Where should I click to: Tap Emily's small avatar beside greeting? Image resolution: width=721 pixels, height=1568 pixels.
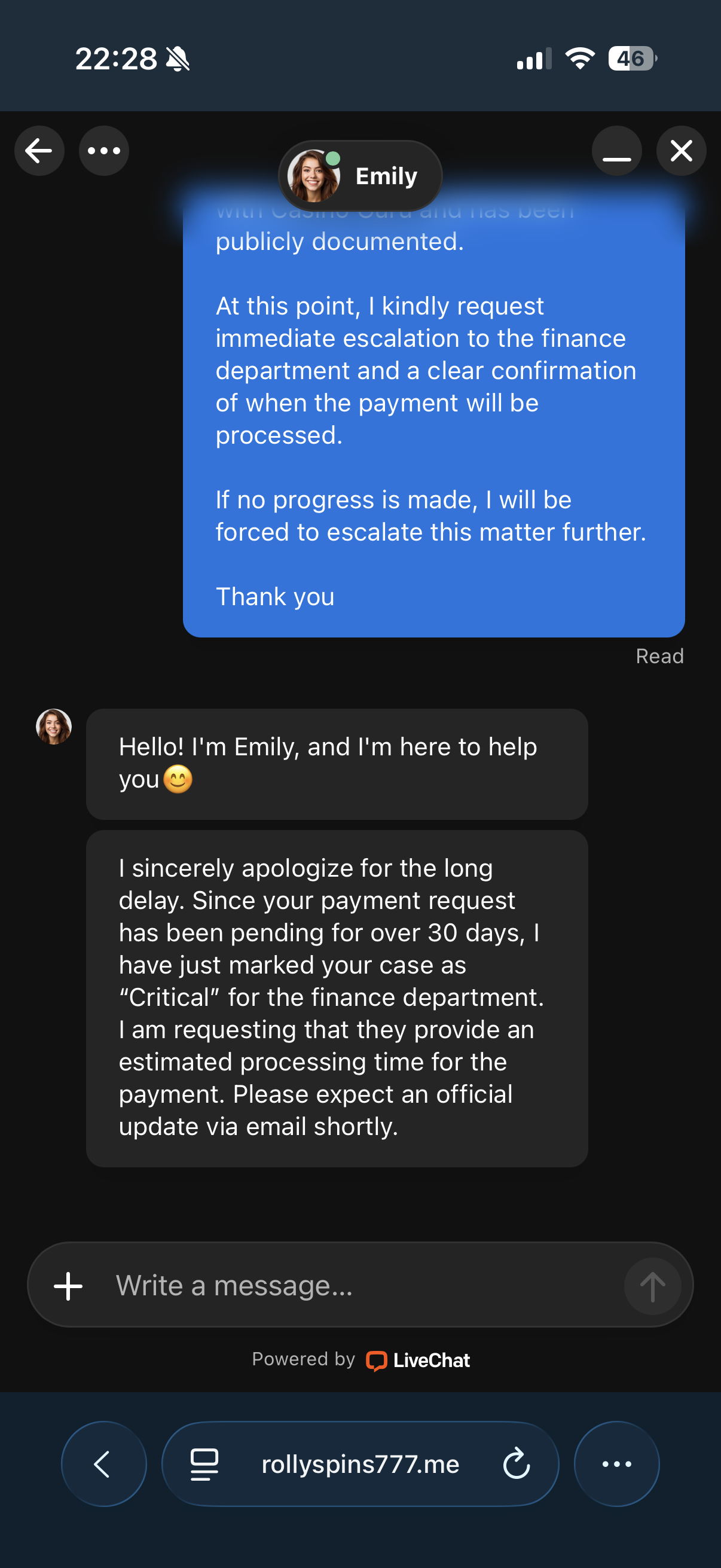(x=54, y=726)
